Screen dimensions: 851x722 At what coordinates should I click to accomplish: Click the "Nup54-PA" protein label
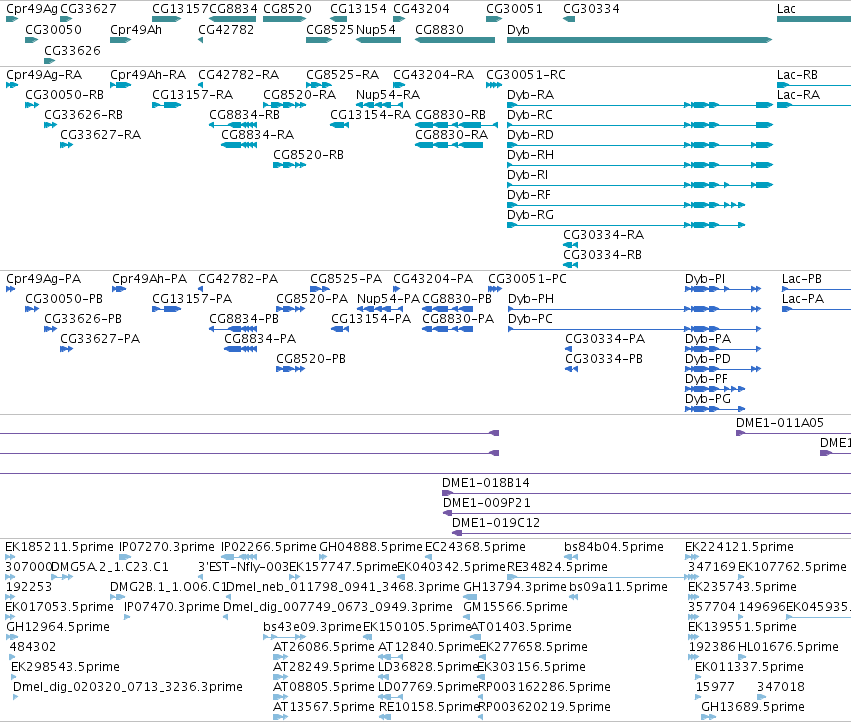point(389,299)
